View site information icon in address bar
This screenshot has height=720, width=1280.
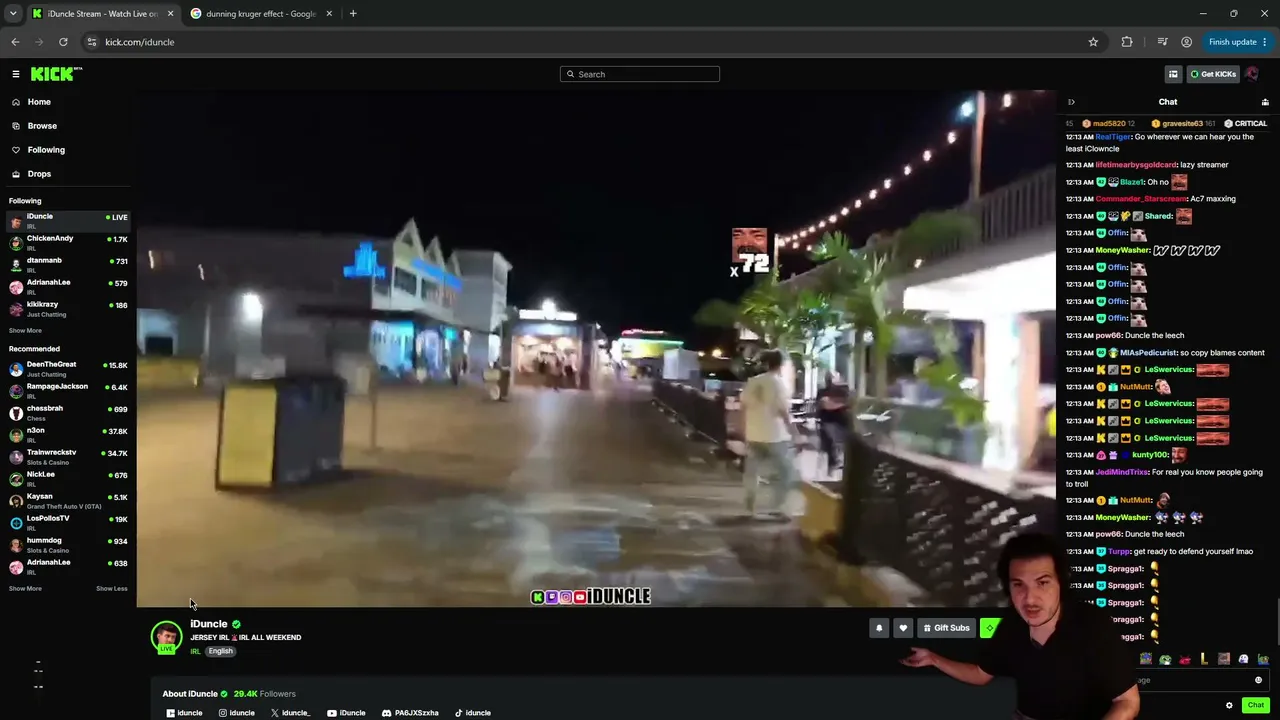click(92, 42)
